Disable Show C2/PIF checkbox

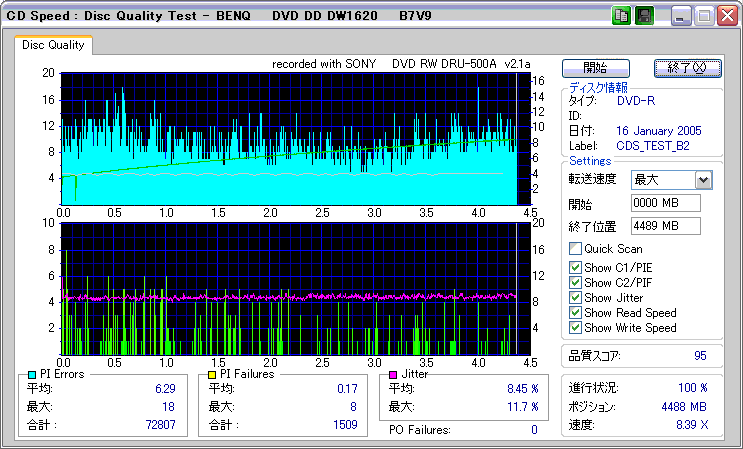point(575,282)
